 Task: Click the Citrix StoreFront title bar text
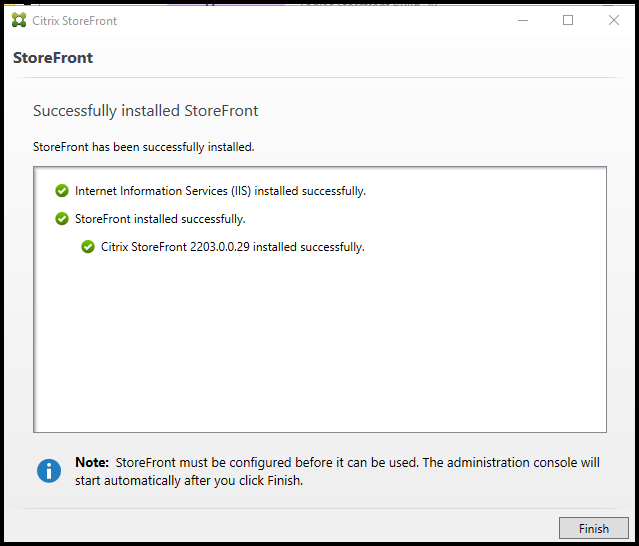75,20
